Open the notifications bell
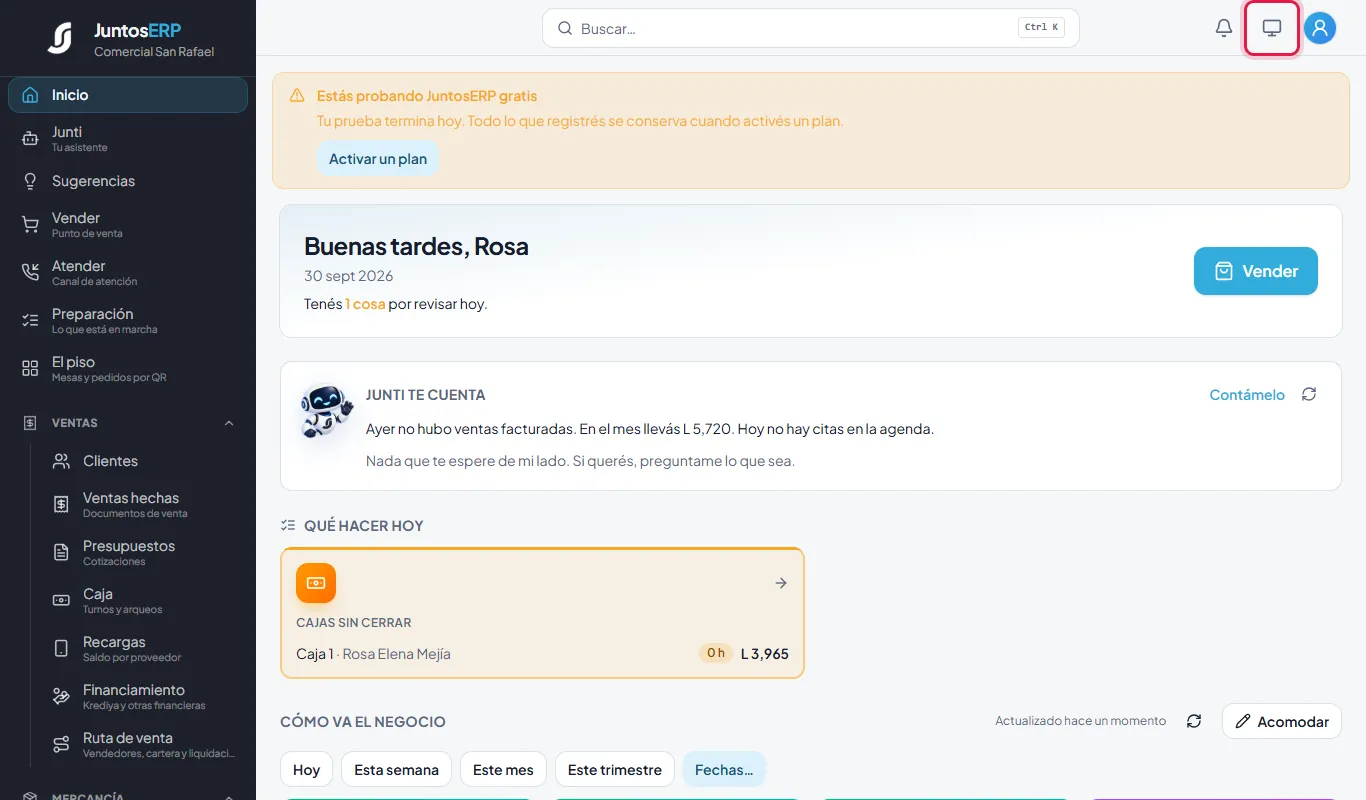Screen dimensions: 1366x800 point(1223,28)
